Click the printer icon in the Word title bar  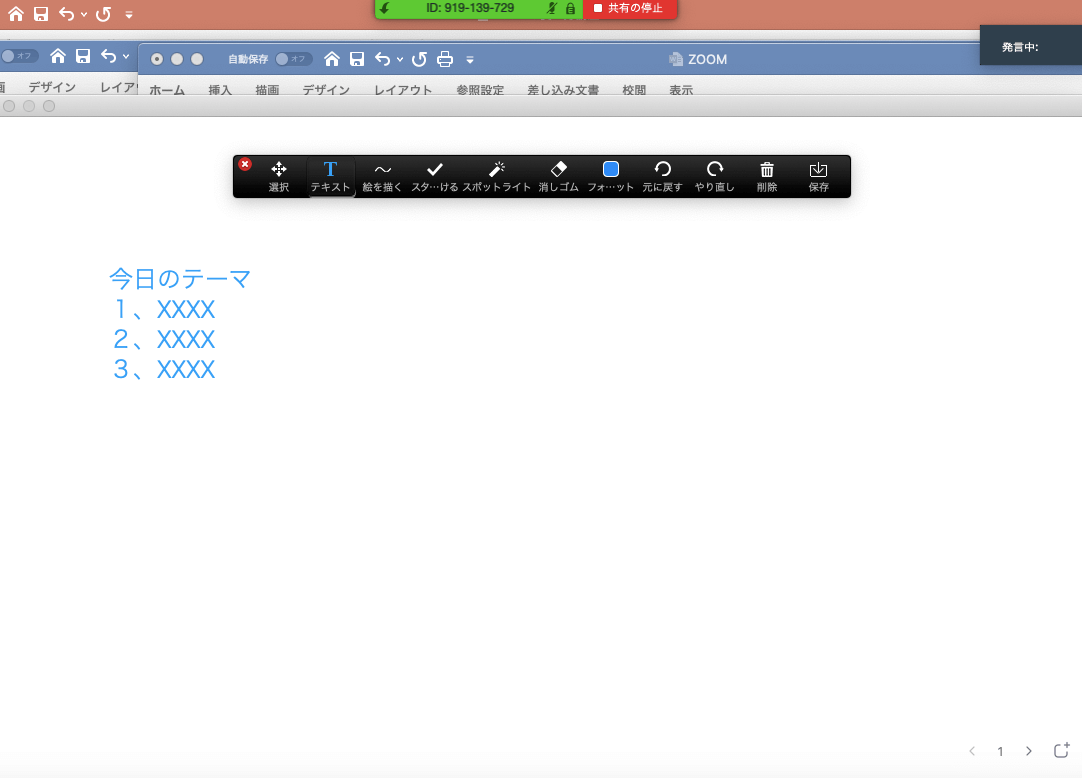(445, 59)
